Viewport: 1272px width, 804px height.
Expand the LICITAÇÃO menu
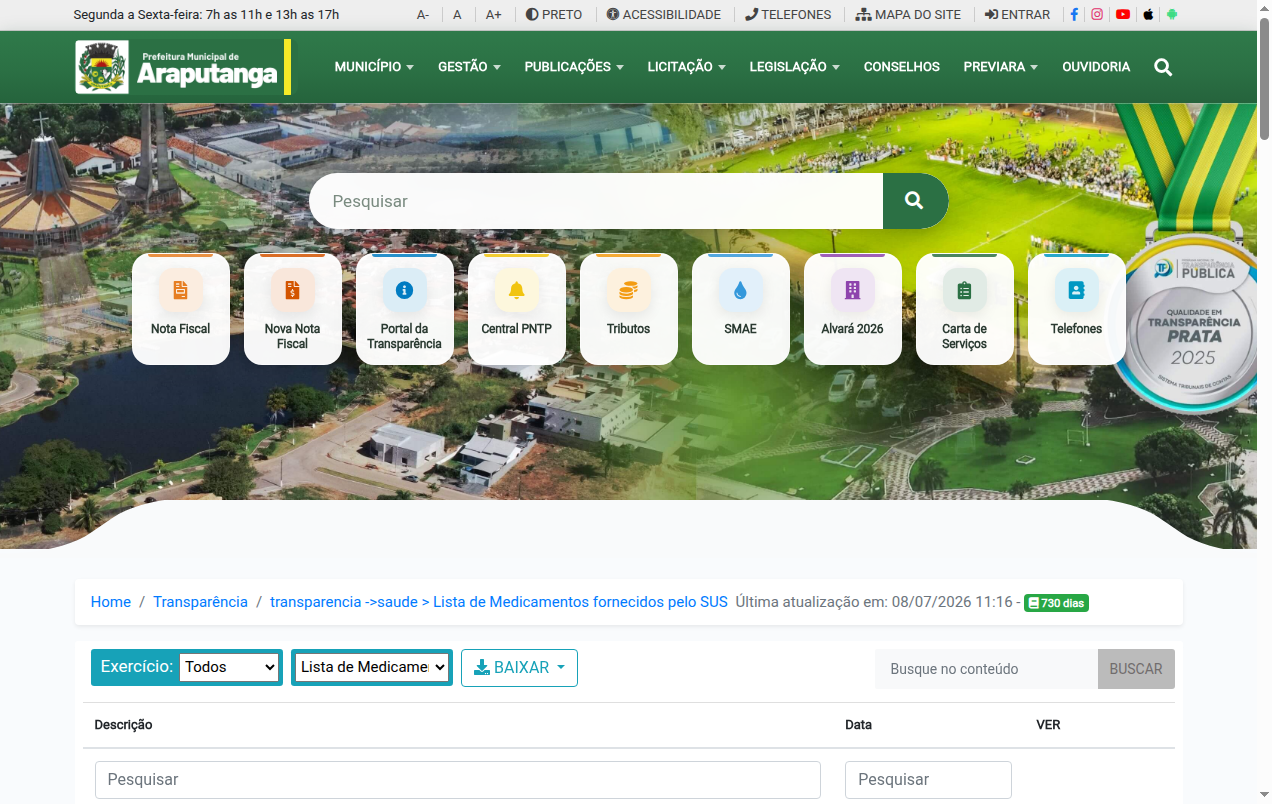pos(686,67)
